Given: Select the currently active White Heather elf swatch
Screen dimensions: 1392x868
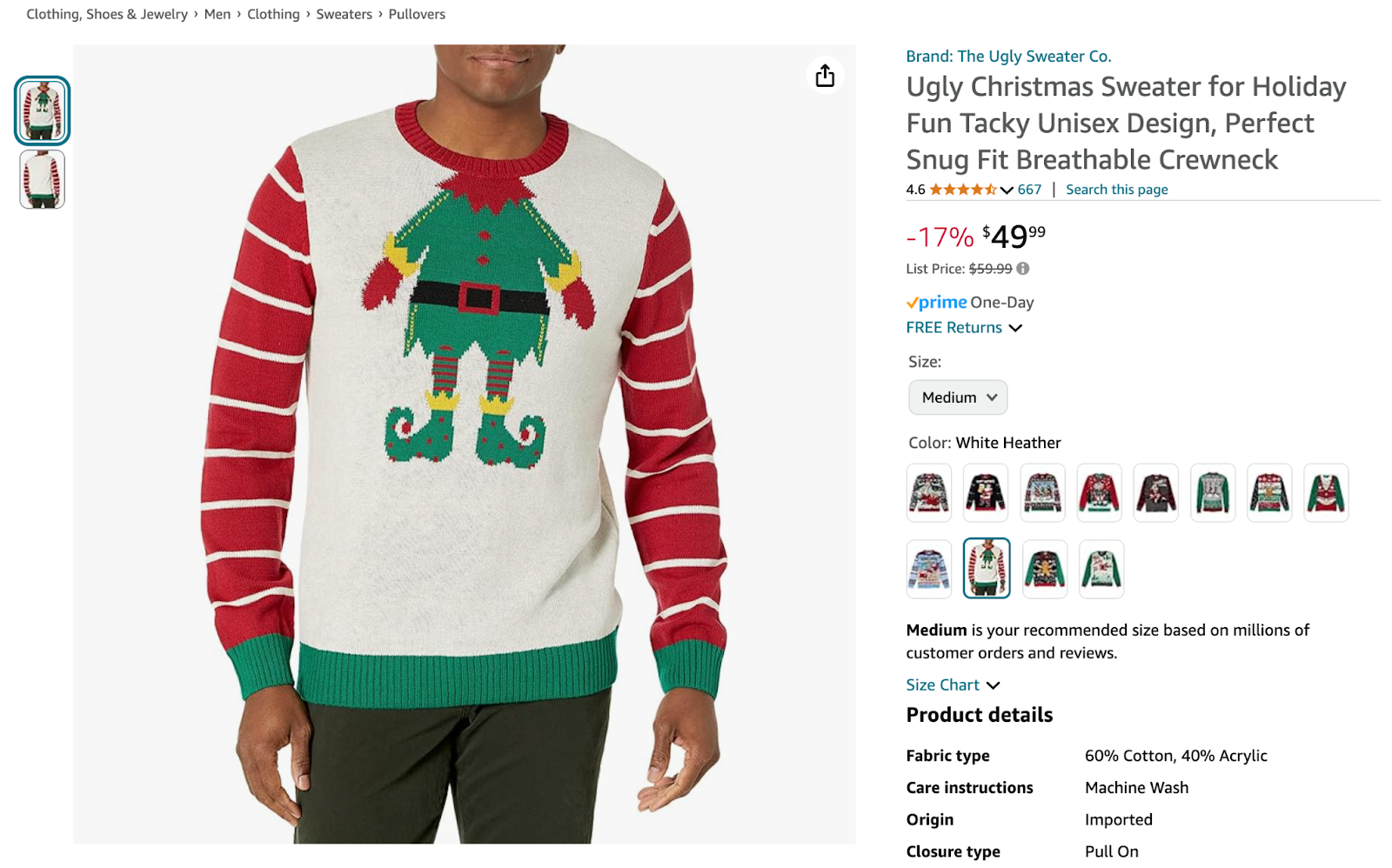Looking at the screenshot, I should 986,569.
